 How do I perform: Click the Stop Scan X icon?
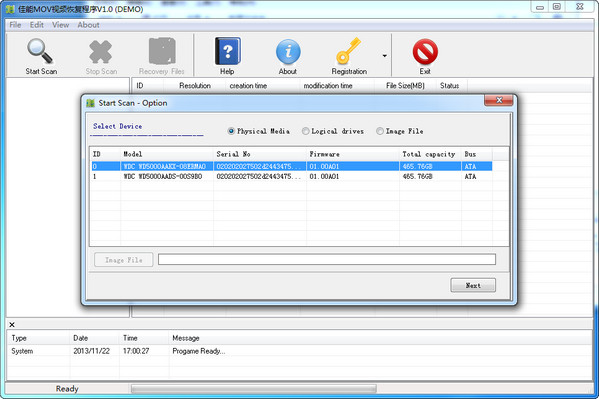click(x=100, y=52)
